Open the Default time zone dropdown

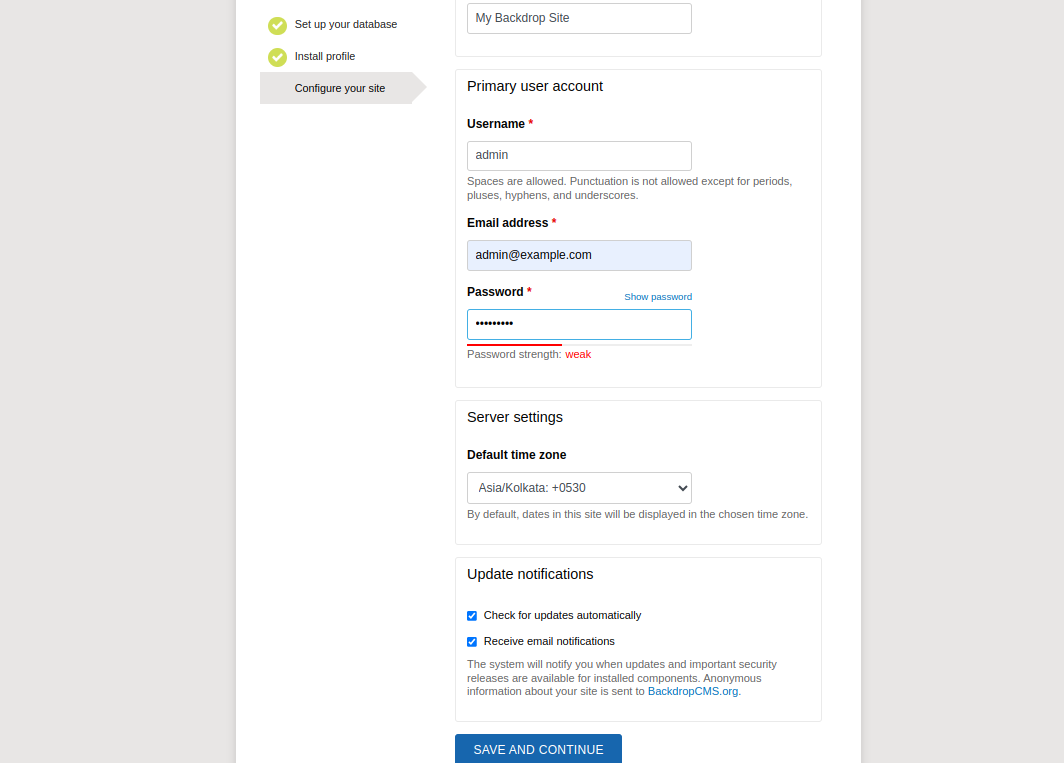[579, 488]
